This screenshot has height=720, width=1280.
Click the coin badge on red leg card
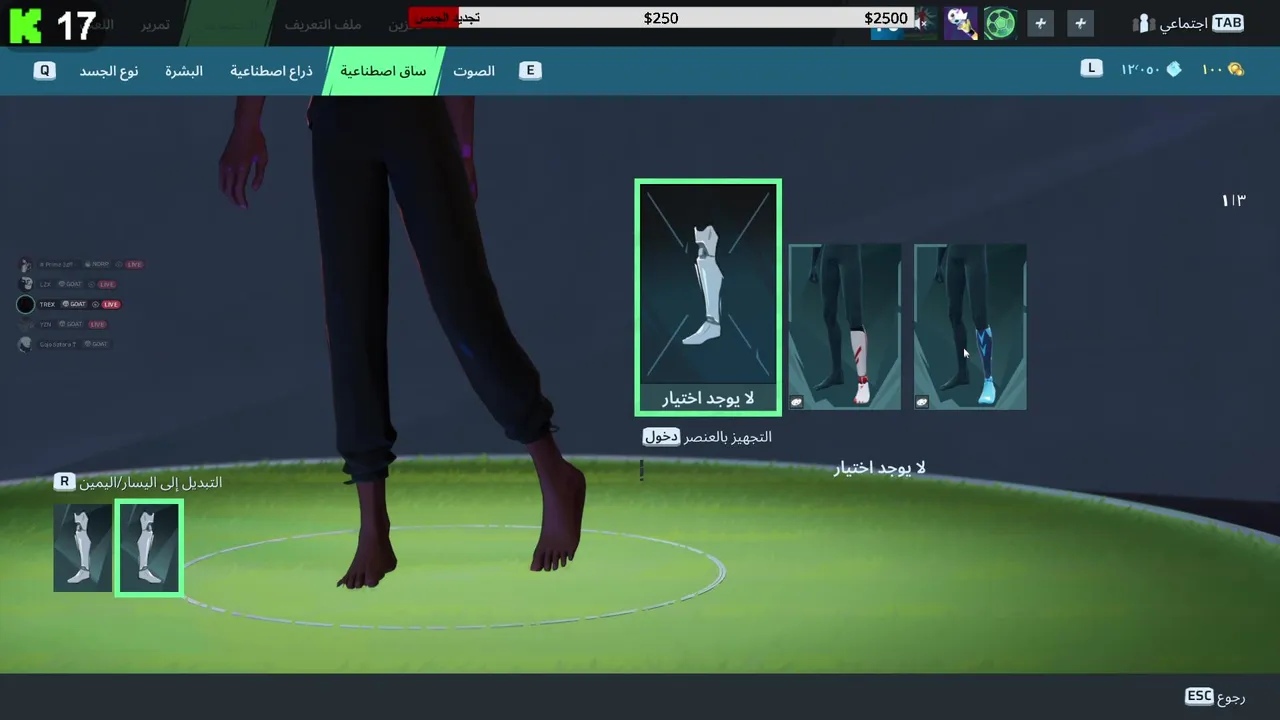(797, 402)
